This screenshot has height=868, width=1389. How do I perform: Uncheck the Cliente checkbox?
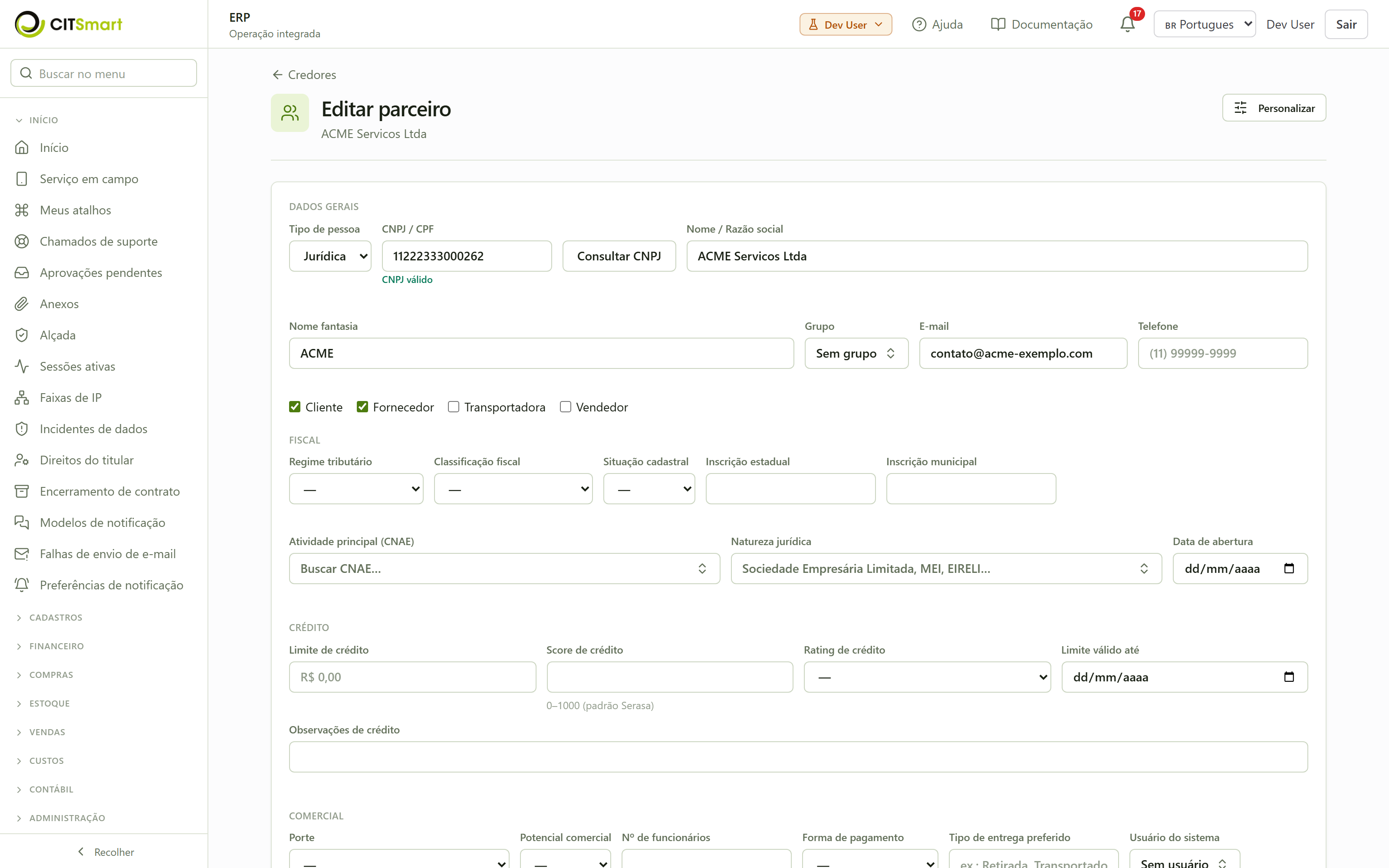coord(295,407)
